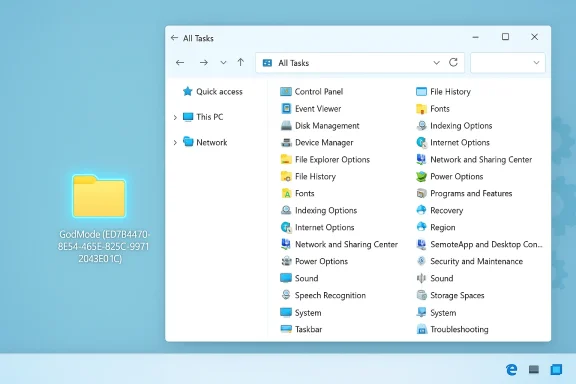Expand the This PC tree node
Viewport: 576px width, 384px height.
tap(175, 117)
